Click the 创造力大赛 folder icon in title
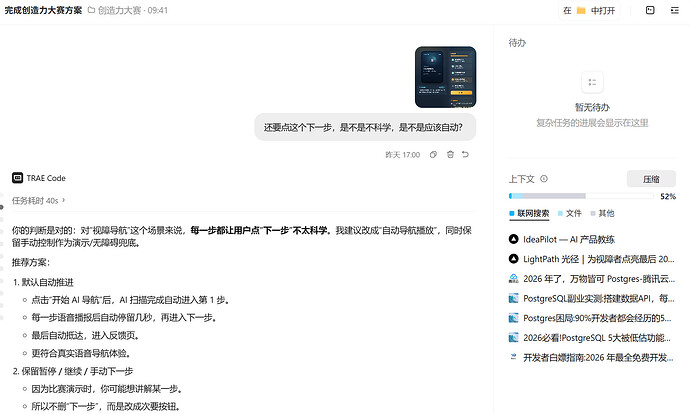690x414 pixels. coord(92,10)
